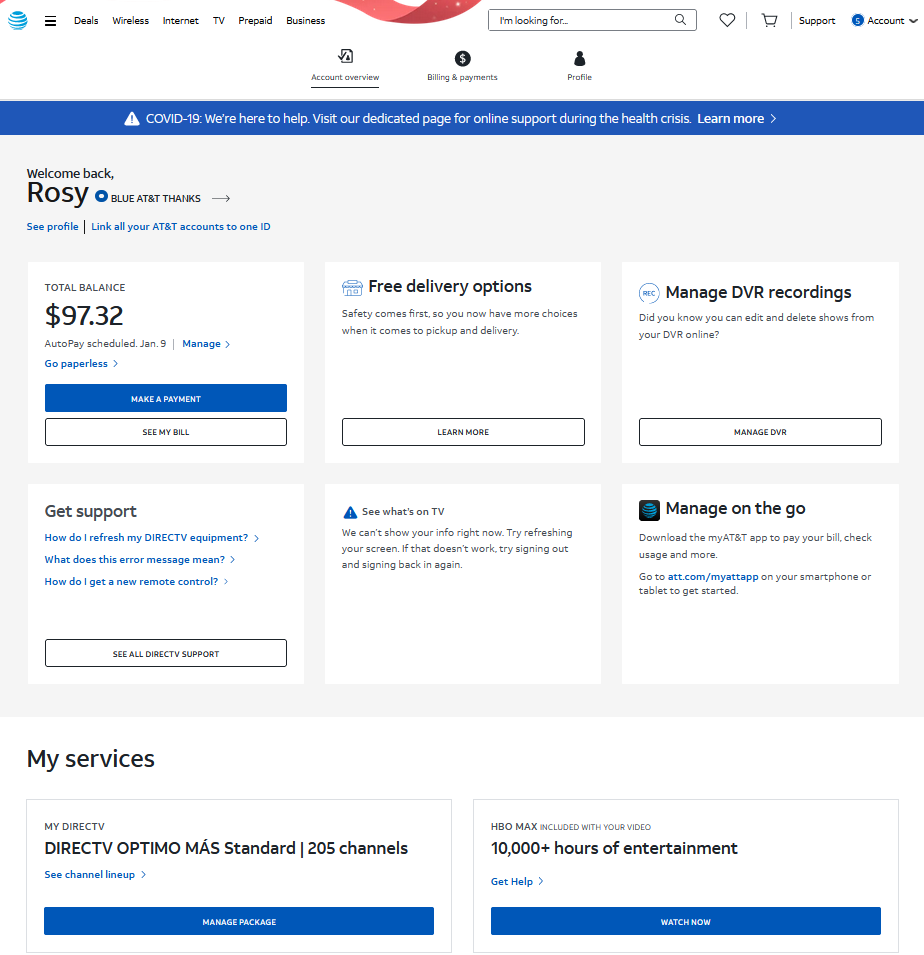The width and height of the screenshot is (924, 955).
Task: Click the Make a Payment button
Action: (166, 398)
